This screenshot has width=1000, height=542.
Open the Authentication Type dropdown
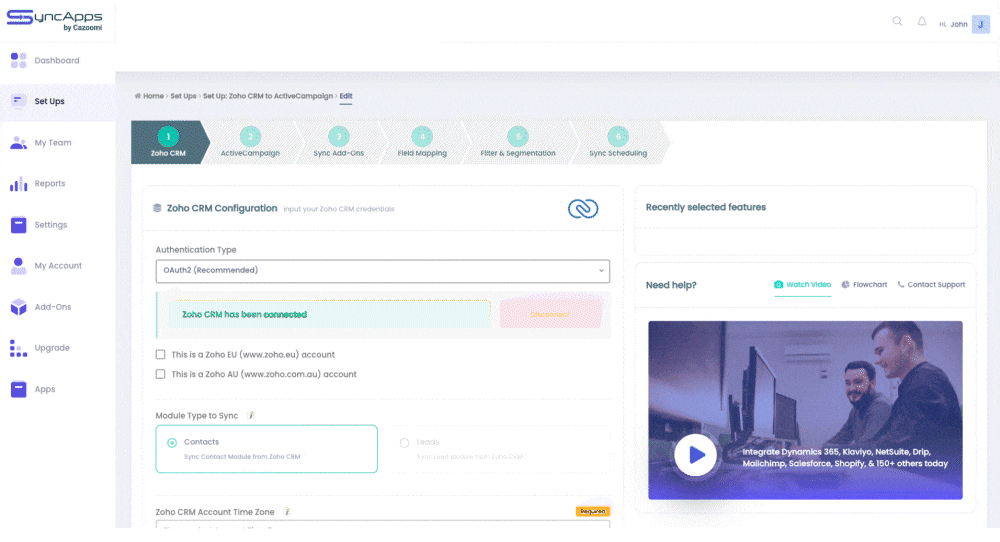(383, 271)
